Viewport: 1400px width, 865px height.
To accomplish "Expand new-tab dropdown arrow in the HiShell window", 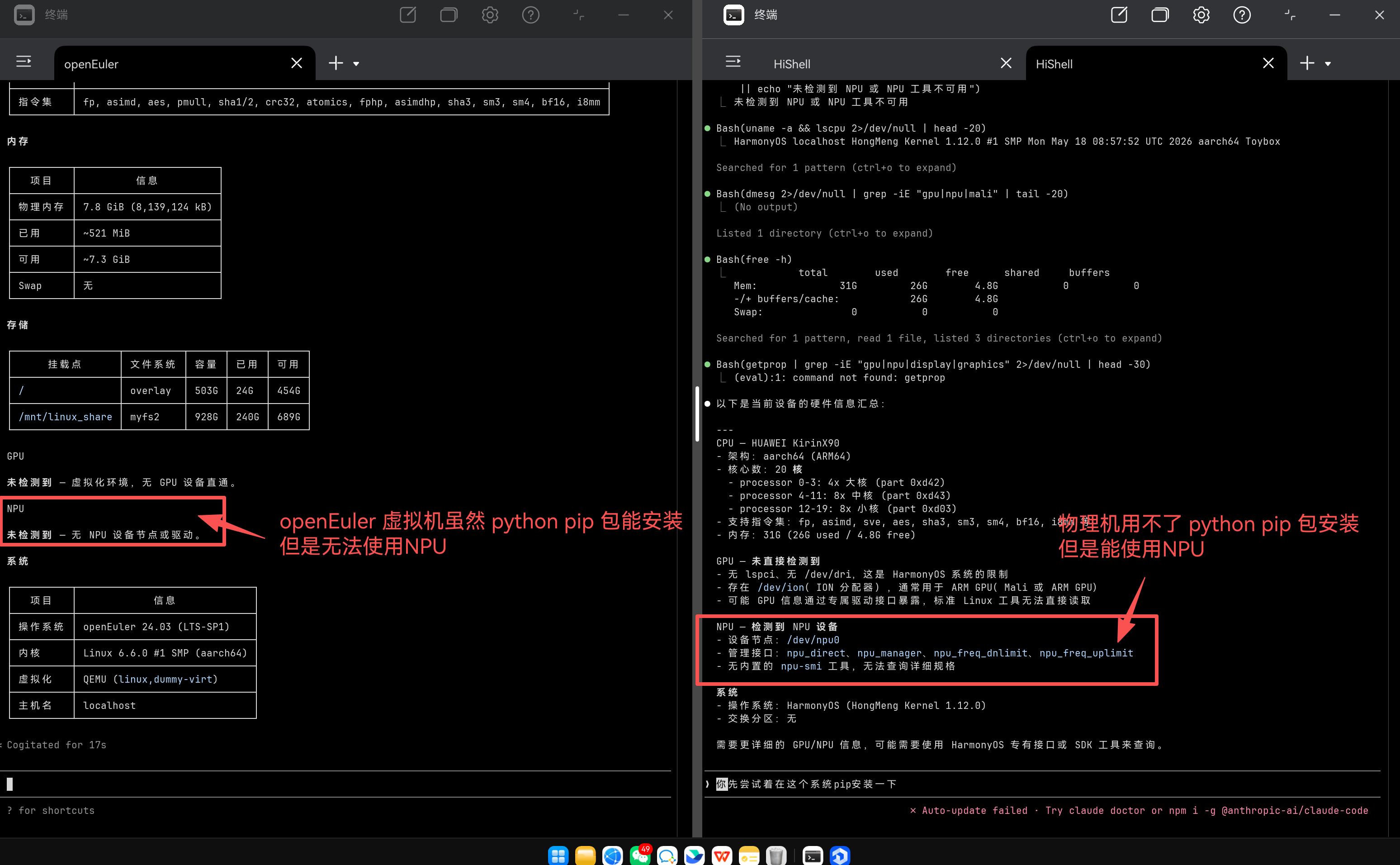I will (x=1328, y=64).
